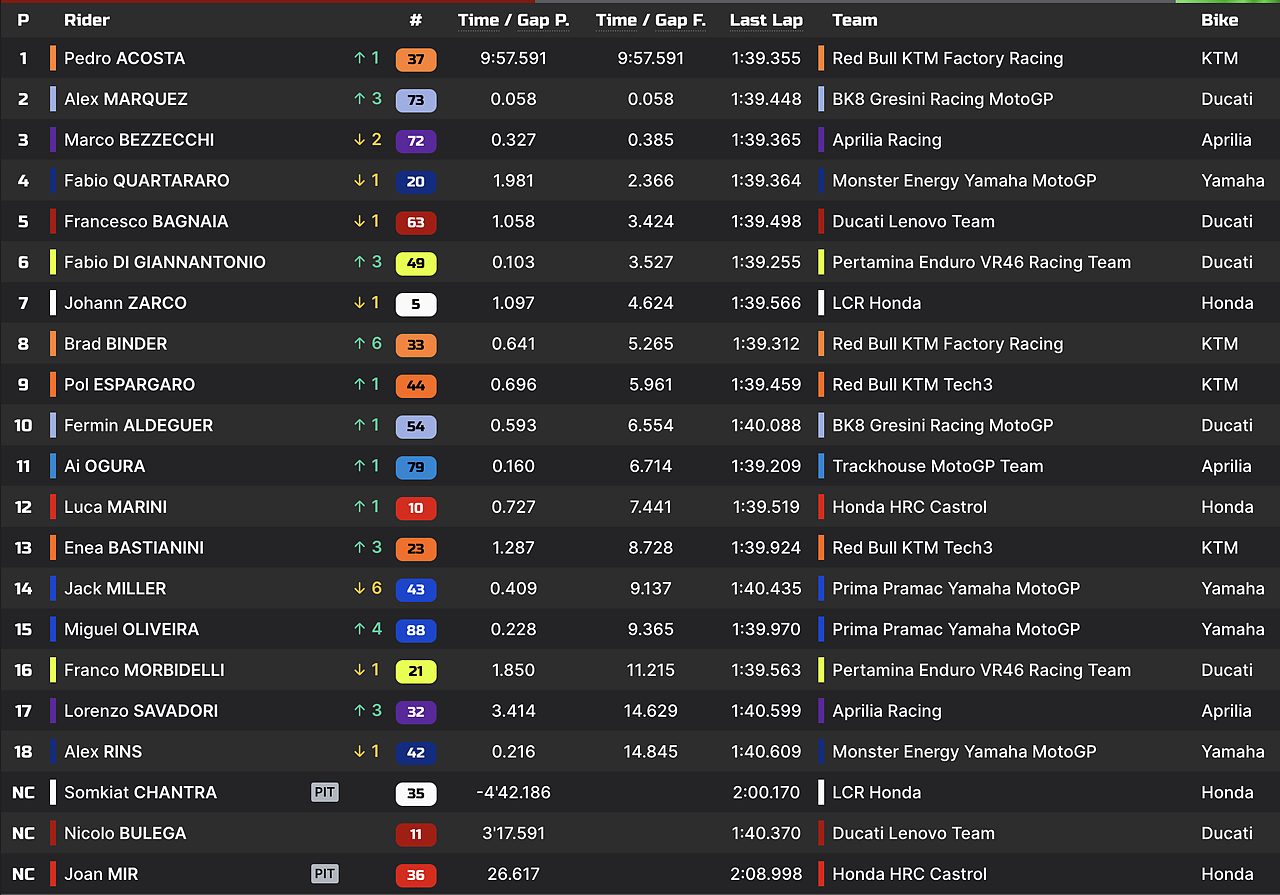The width and height of the screenshot is (1280, 895).
Task: Click Nicolo Bulega's red number 11 badge
Action: [x=416, y=834]
